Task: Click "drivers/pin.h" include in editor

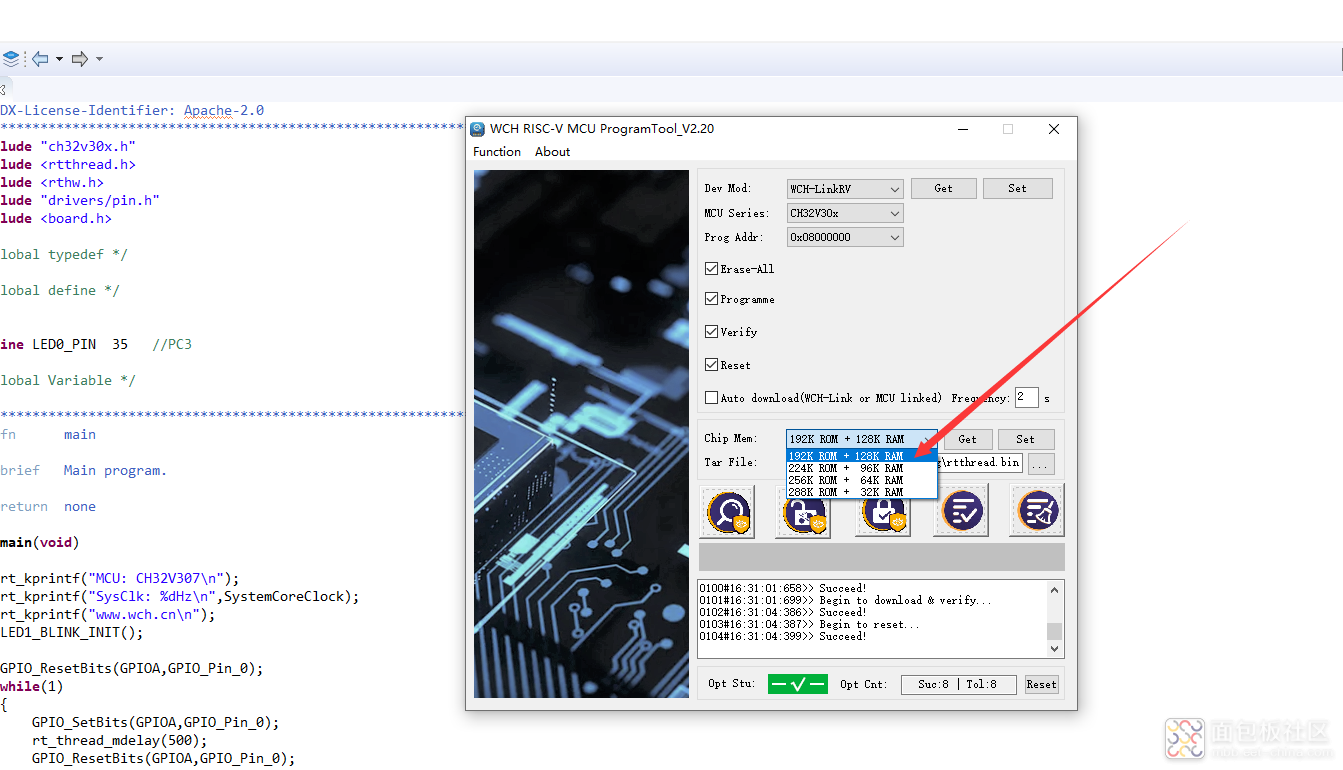Action: click(99, 200)
